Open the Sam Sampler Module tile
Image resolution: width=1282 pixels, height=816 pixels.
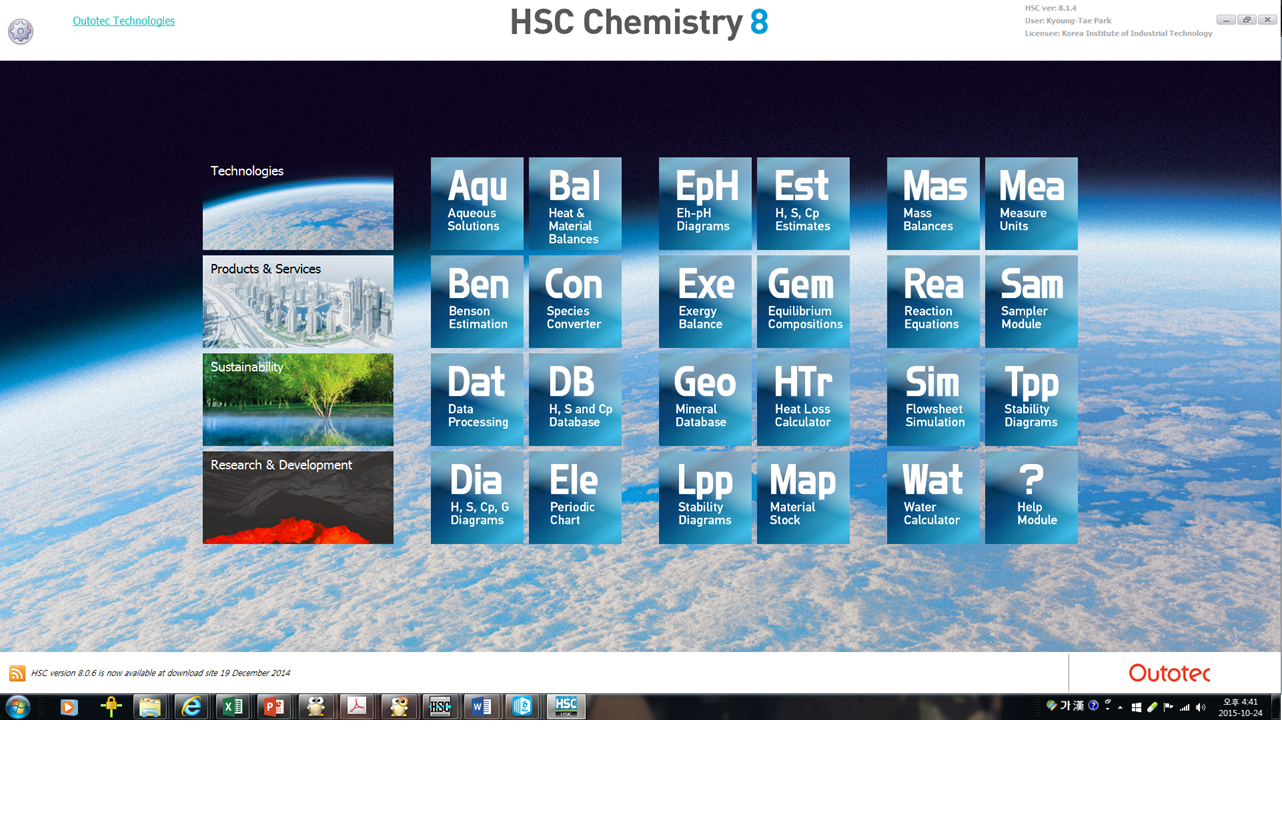click(1031, 301)
